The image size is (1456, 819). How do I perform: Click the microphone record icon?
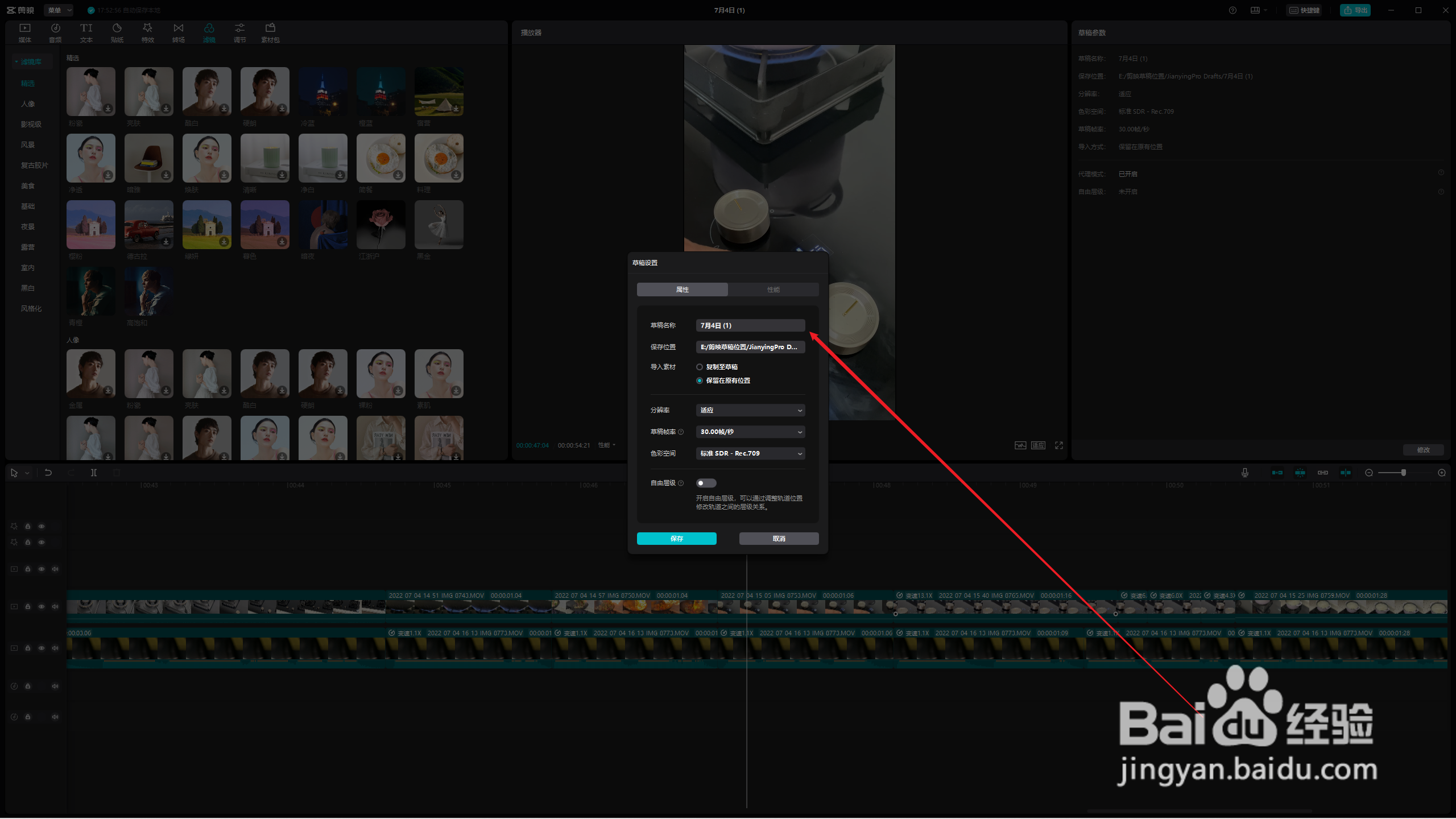[x=1245, y=473]
